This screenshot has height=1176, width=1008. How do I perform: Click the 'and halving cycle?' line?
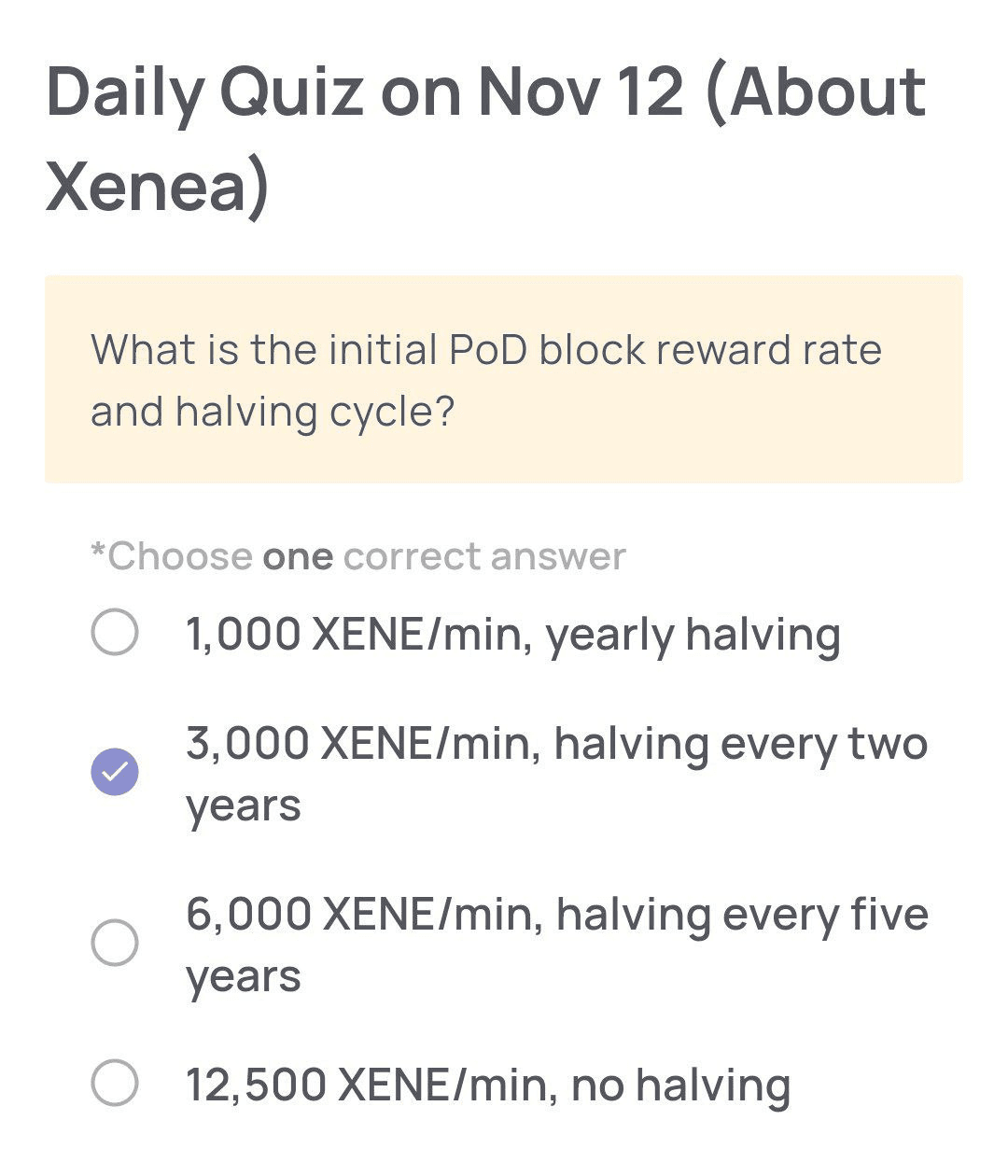(x=272, y=412)
